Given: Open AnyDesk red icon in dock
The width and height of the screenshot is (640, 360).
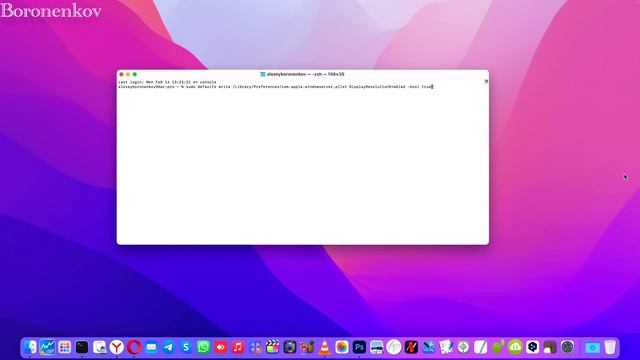Looking at the screenshot, I should coord(220,347).
